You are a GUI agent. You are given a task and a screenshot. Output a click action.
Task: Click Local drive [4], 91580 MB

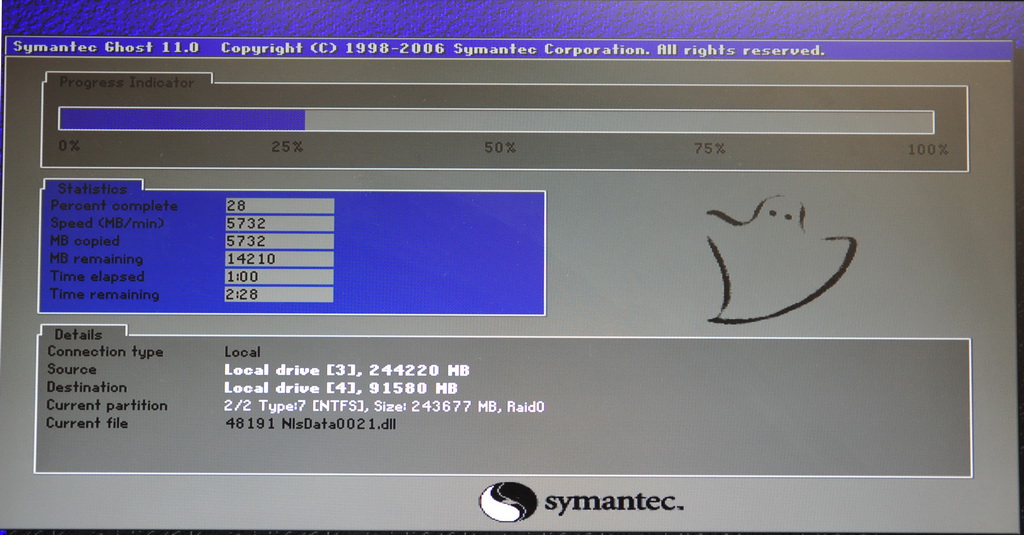tap(341, 388)
